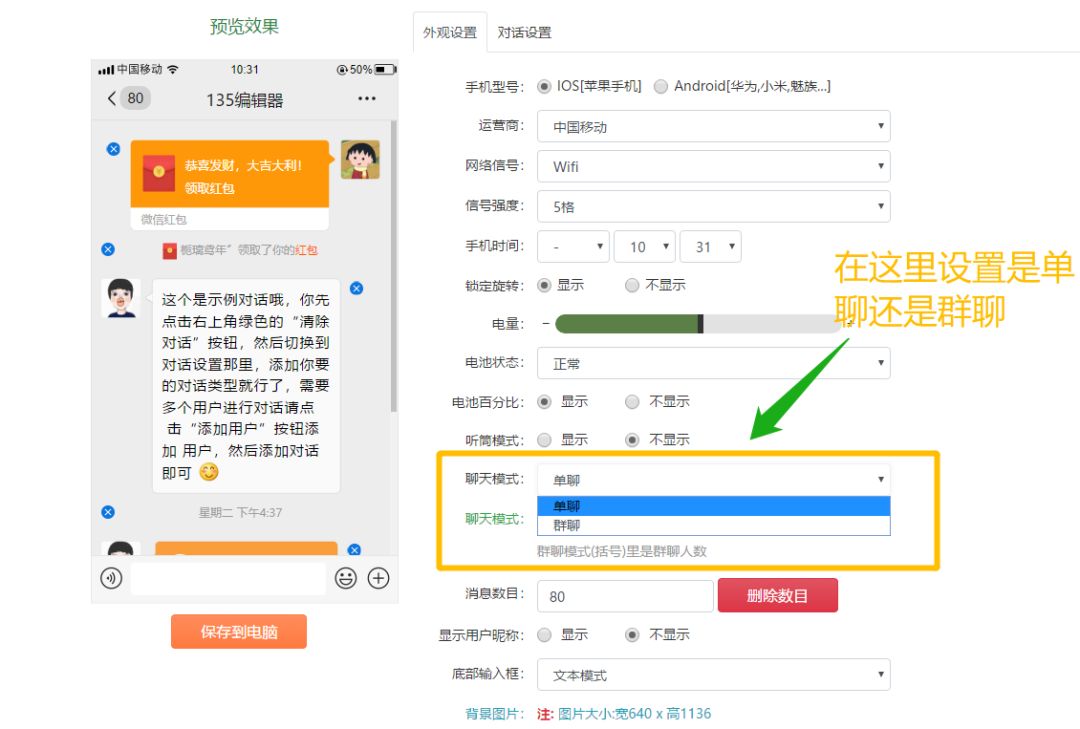Open the 聊天模式 dropdown showing 单聊
1080x729 pixels.
point(714,480)
